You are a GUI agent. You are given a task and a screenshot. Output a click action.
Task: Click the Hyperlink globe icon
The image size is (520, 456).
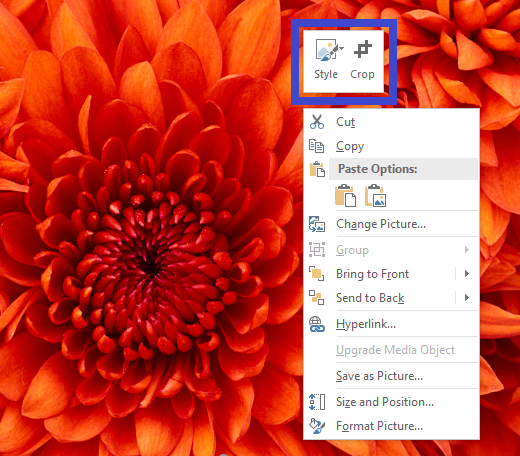point(317,324)
